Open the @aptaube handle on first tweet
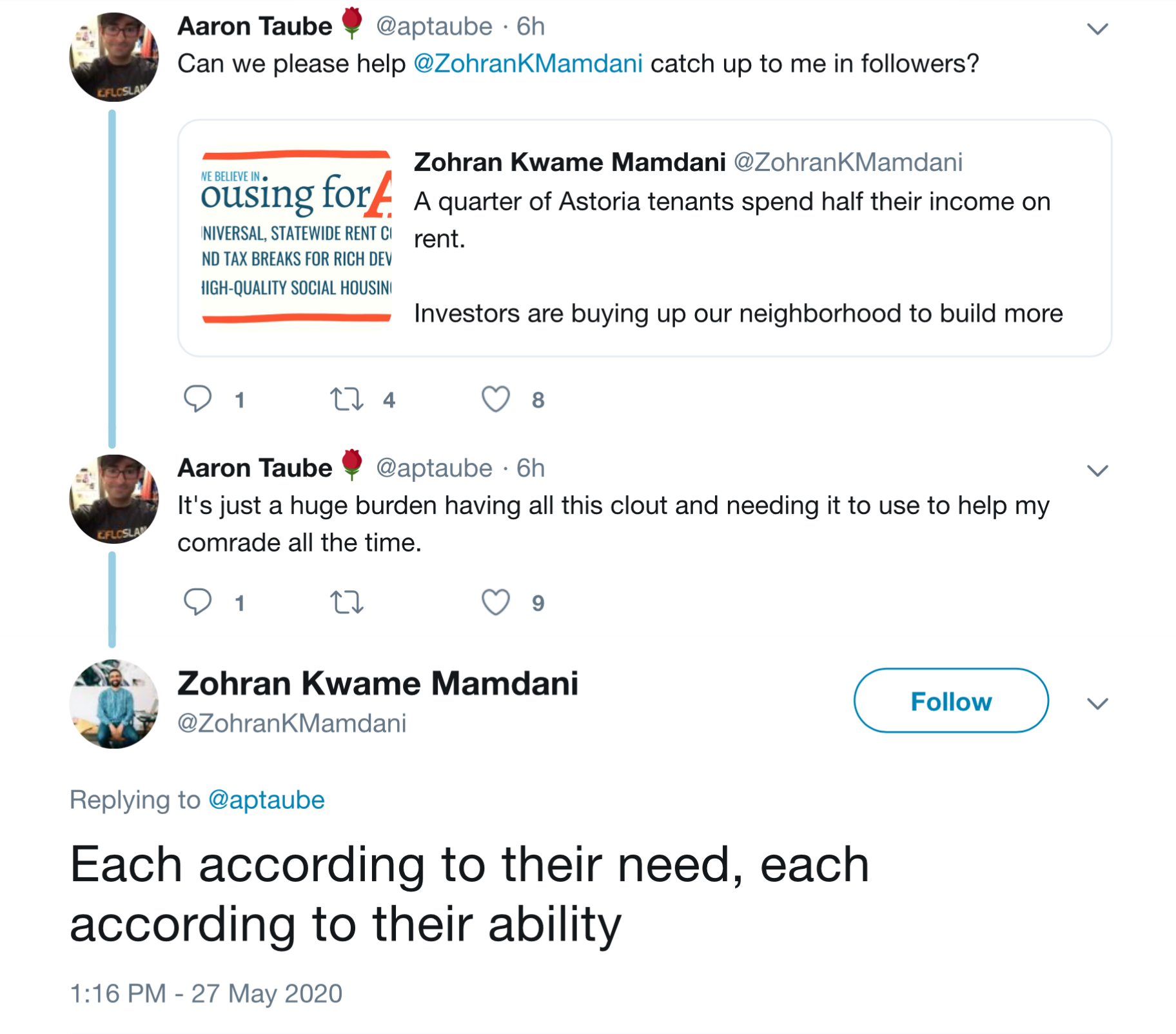1176x1034 pixels. tap(434, 26)
